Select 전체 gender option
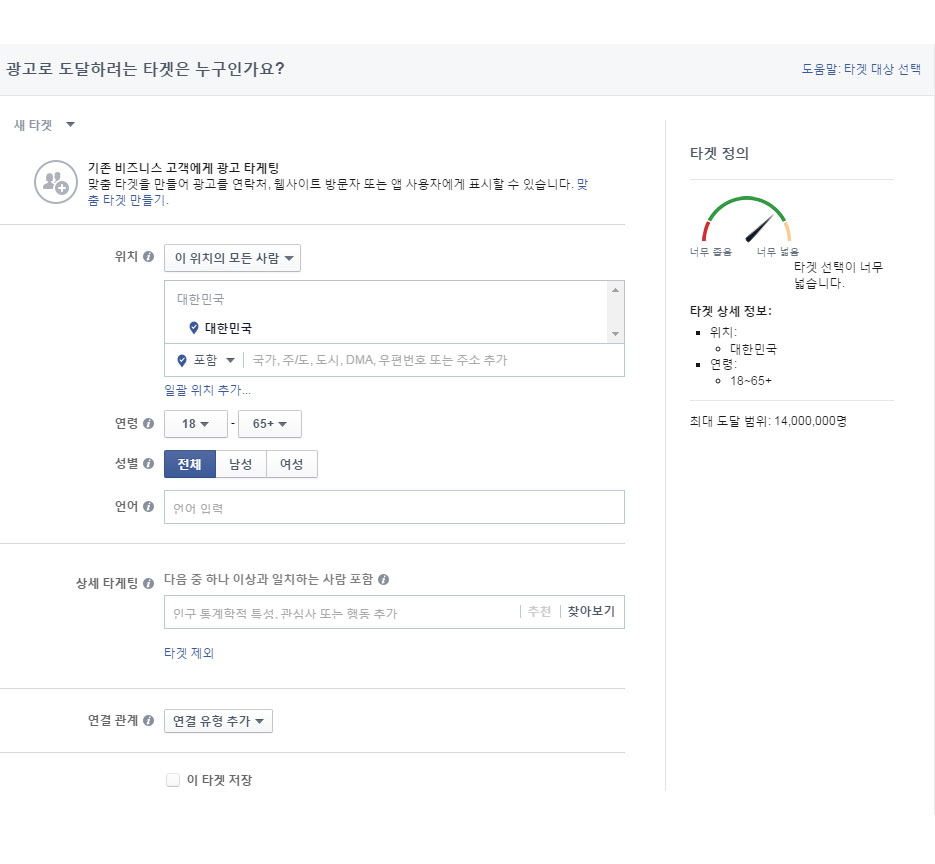Viewport: 935px width, 864px height. coord(190,464)
